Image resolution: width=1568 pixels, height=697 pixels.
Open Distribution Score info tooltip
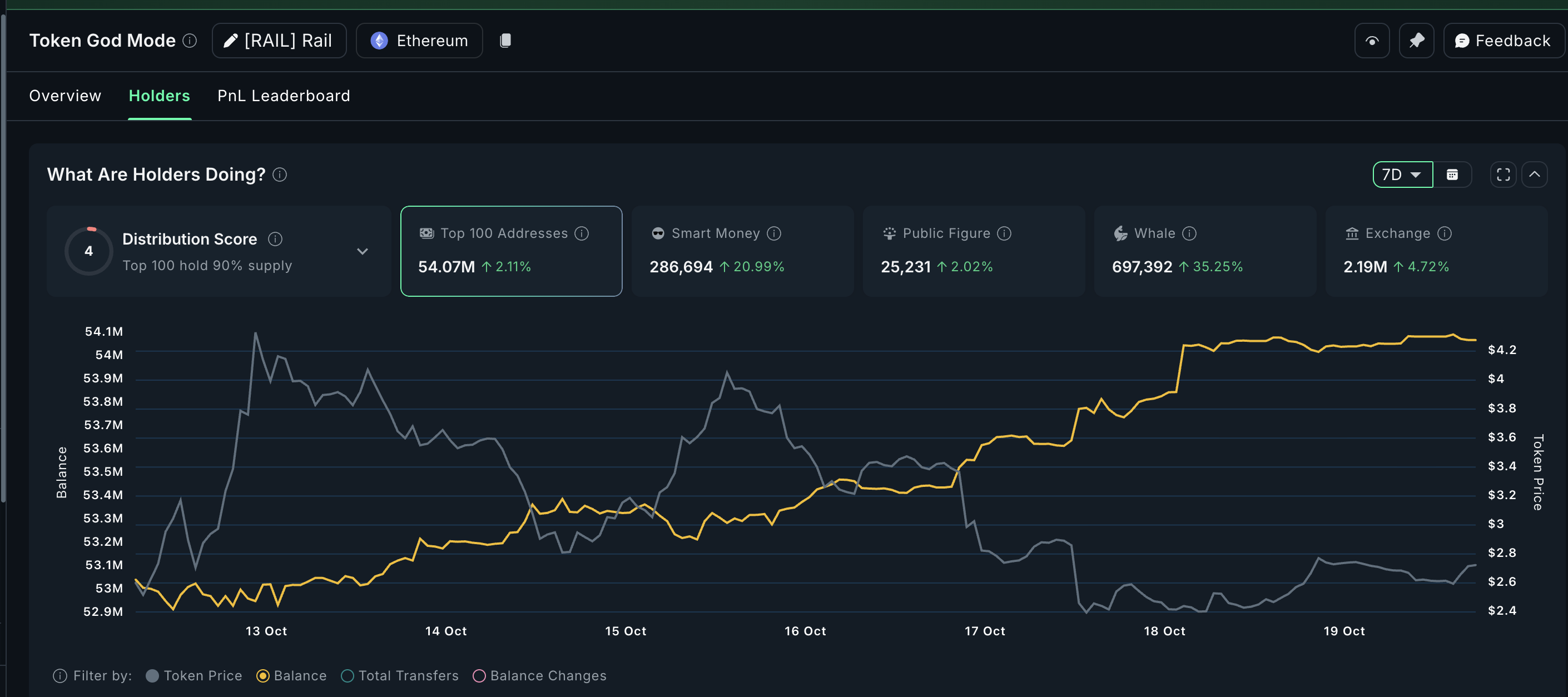pos(275,238)
